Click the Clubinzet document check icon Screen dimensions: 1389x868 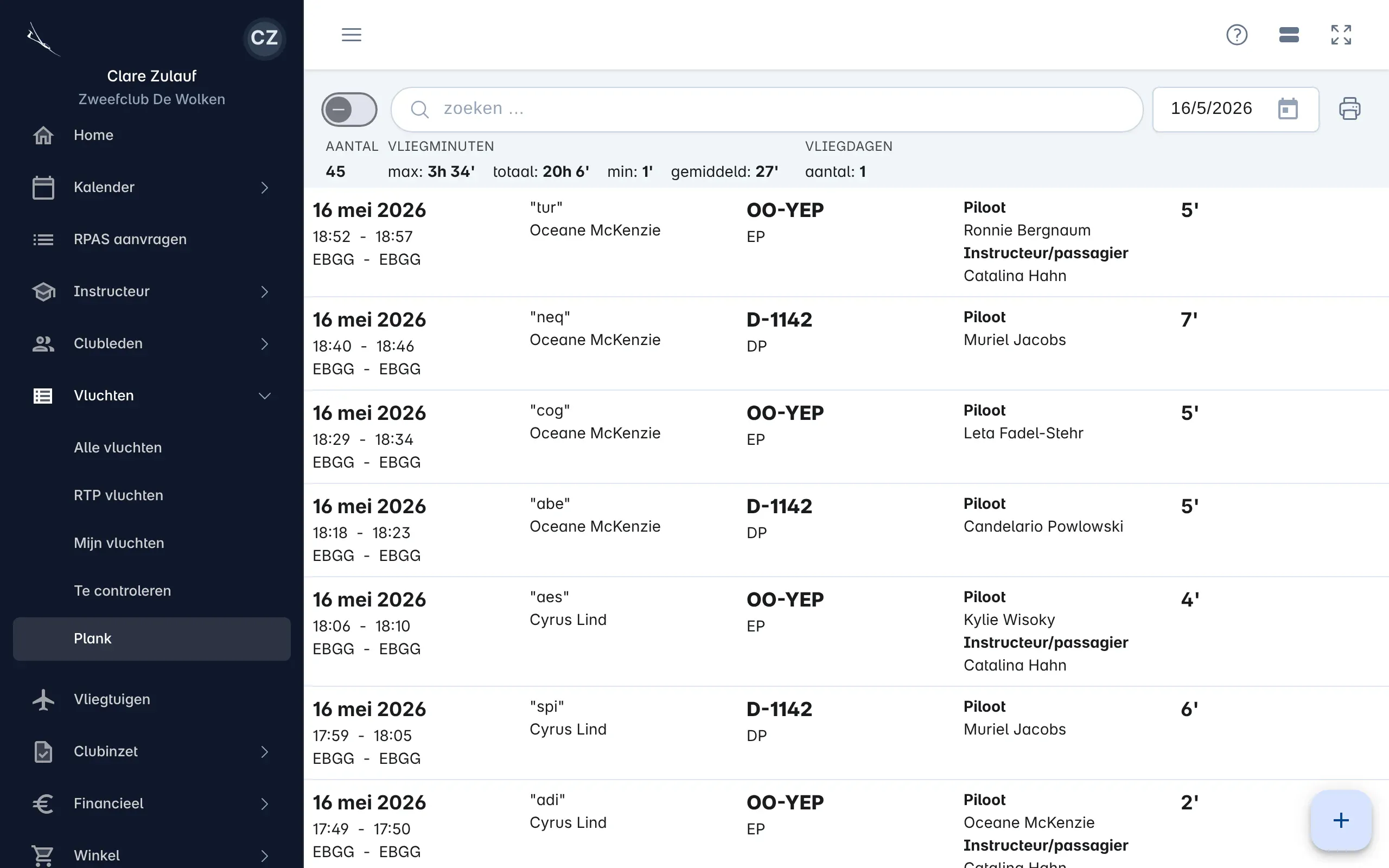click(43, 751)
